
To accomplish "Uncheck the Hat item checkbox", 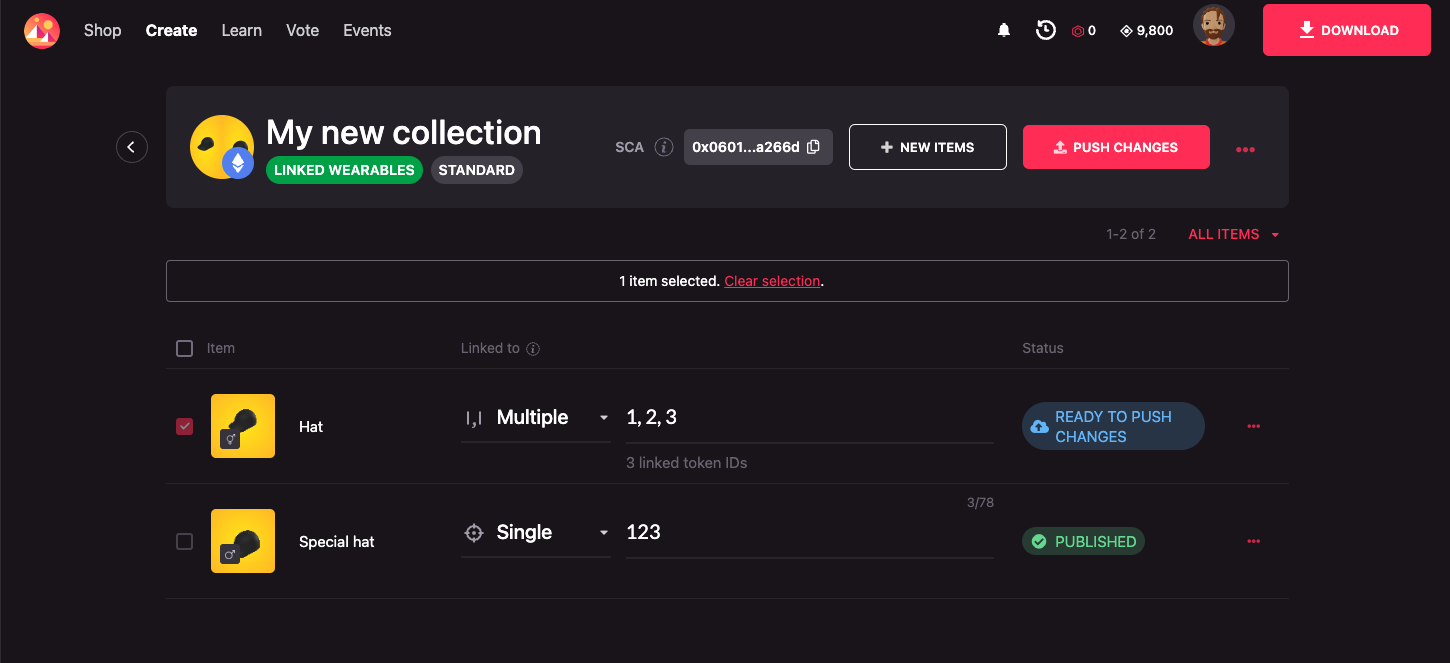I will tap(184, 426).
